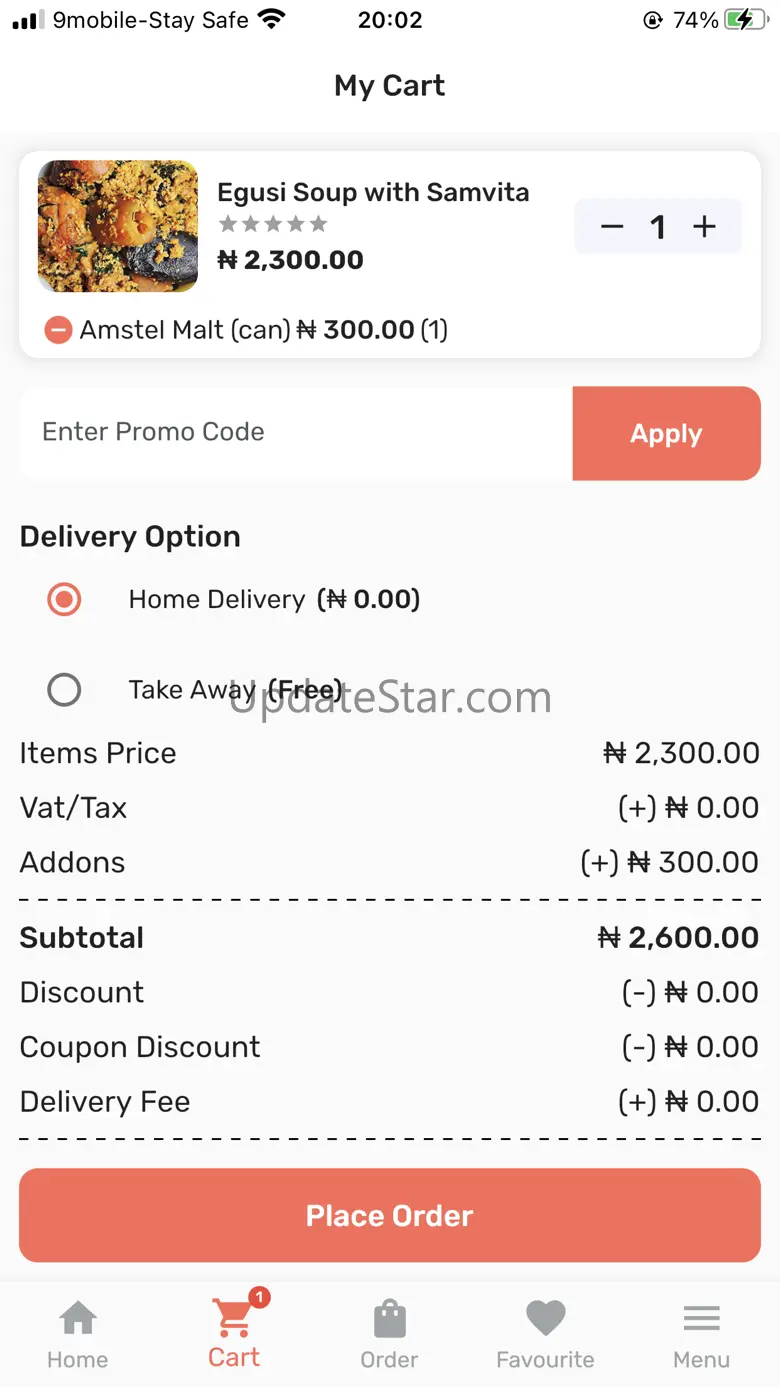Increase Egusi Soup quantity with plus
Viewport: 780px width, 1387px height.
pyautogui.click(x=704, y=227)
